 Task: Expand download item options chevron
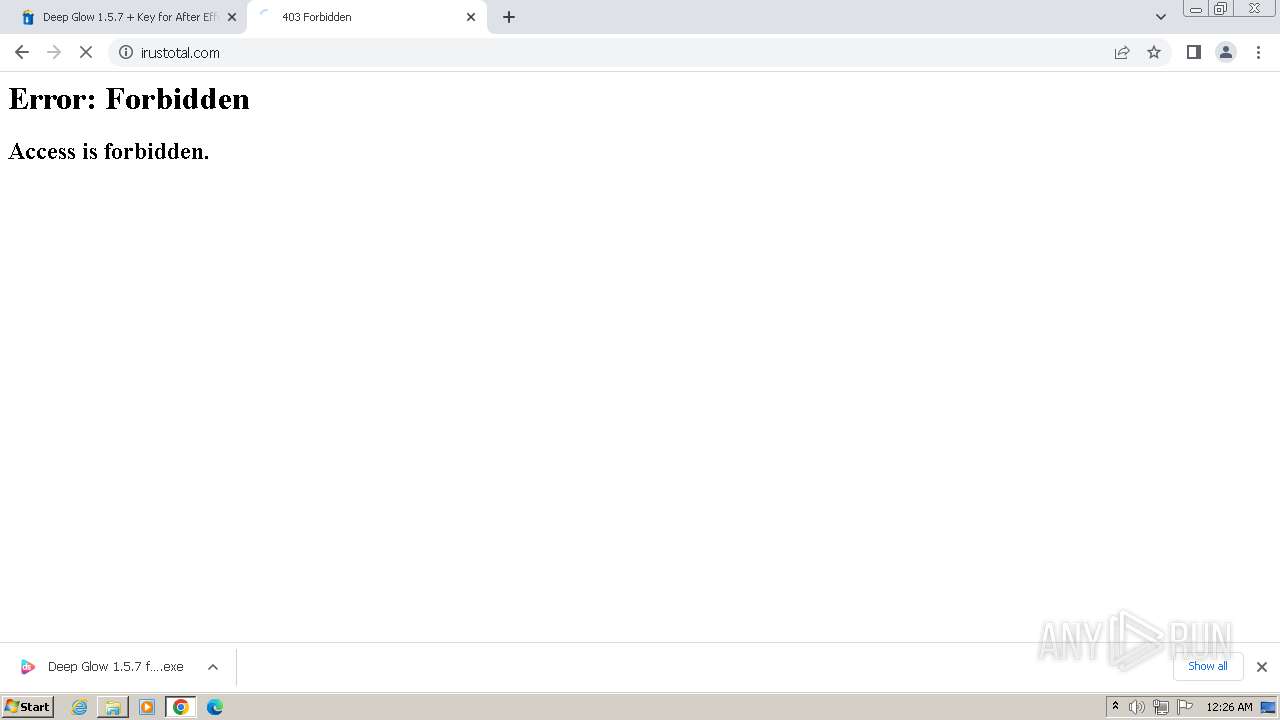coord(212,667)
